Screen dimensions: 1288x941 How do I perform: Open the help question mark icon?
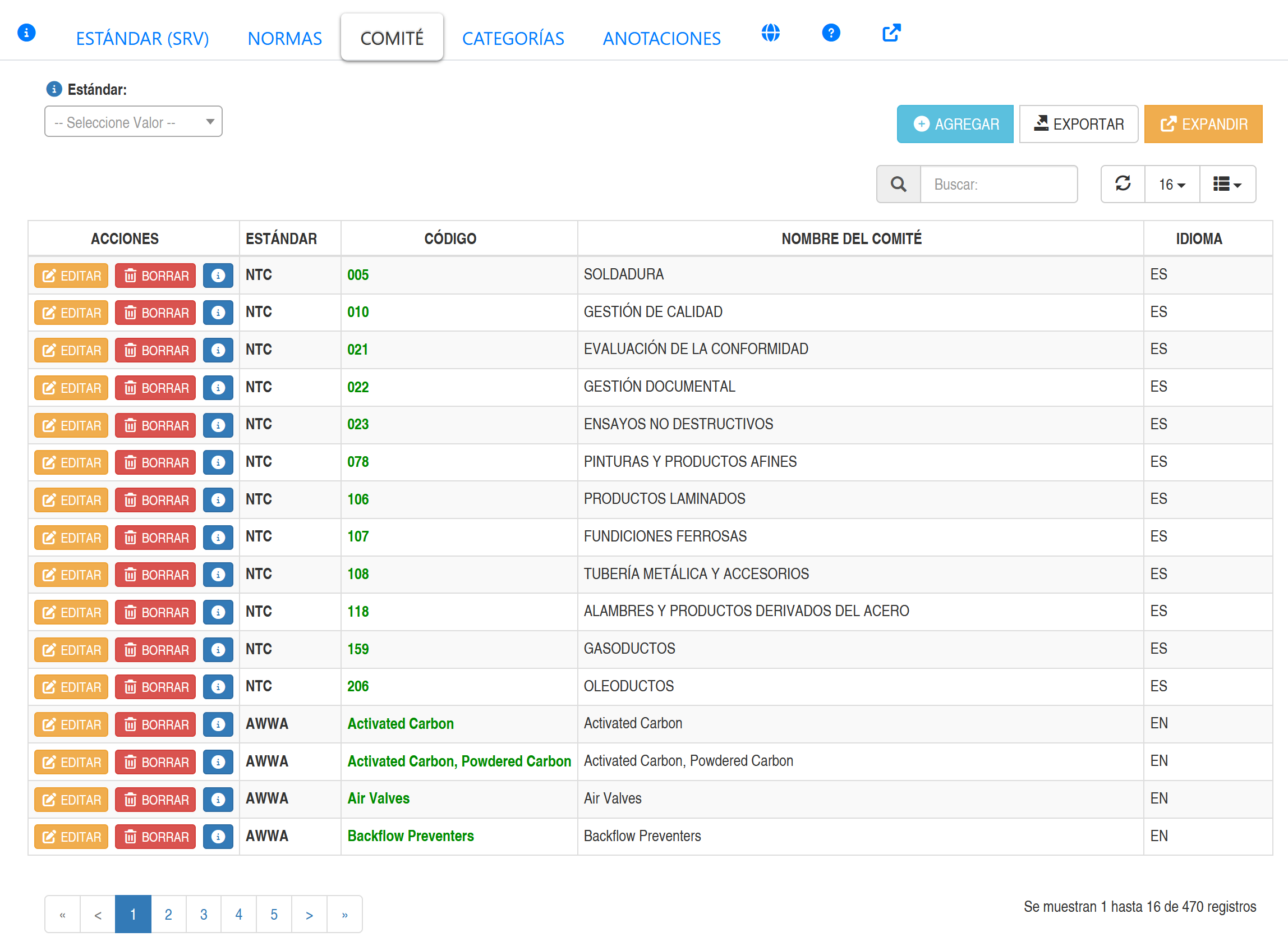coord(831,33)
